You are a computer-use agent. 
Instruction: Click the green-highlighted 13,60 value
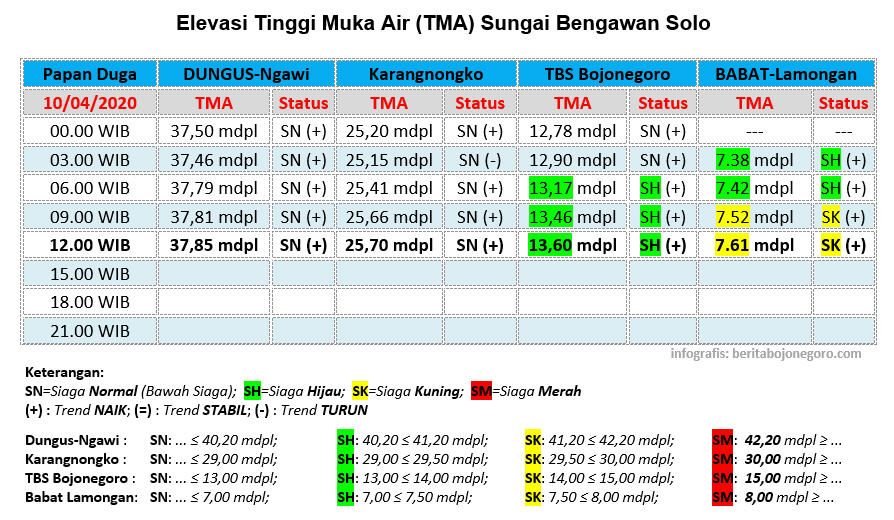pyautogui.click(x=549, y=245)
